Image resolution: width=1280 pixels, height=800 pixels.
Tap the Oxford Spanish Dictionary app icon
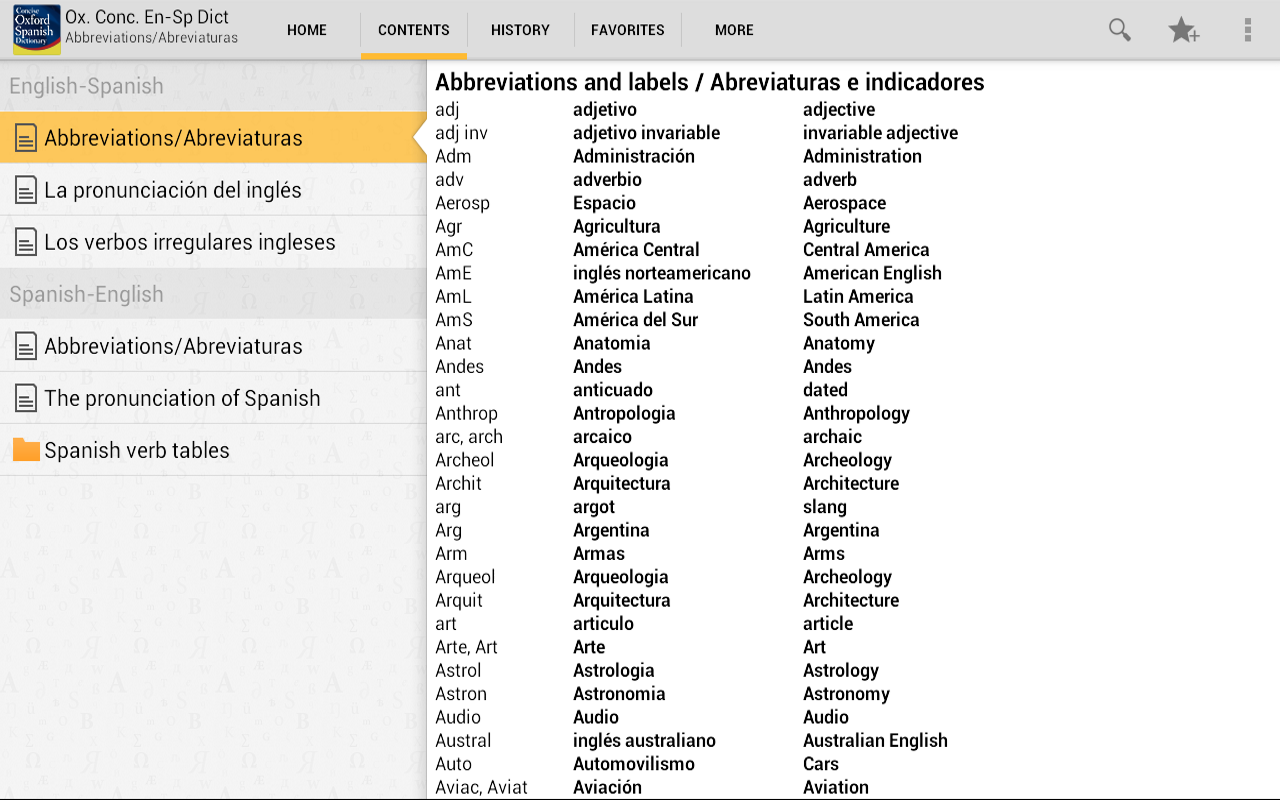click(36, 29)
